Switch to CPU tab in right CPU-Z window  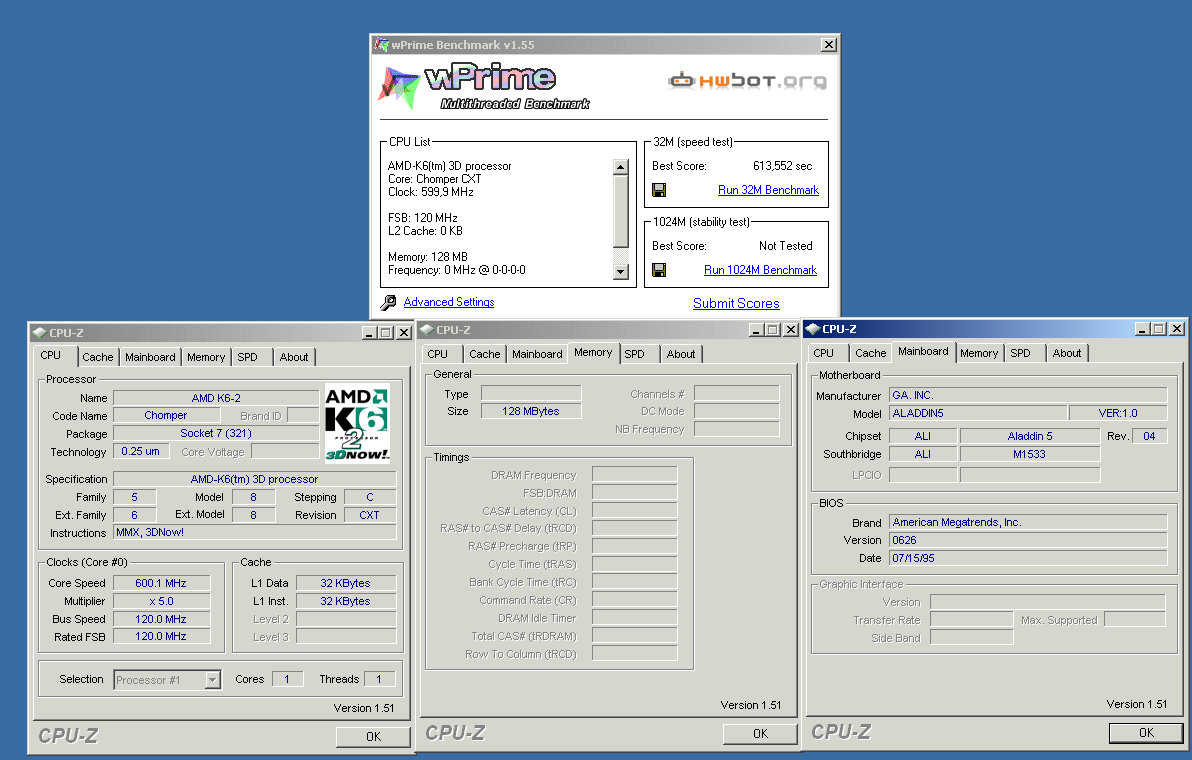[823, 353]
